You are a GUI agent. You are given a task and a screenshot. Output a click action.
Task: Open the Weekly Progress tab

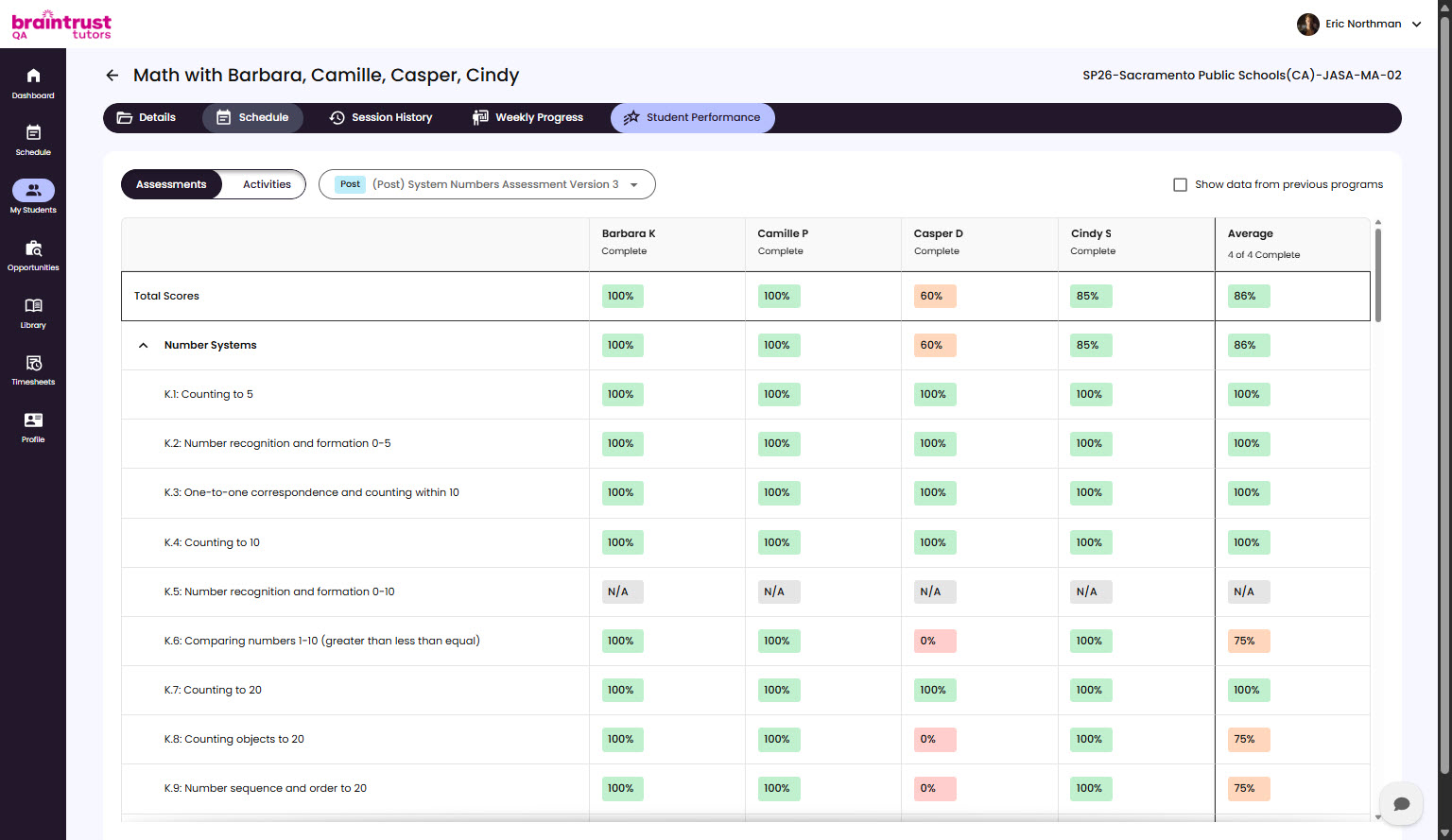pos(528,117)
